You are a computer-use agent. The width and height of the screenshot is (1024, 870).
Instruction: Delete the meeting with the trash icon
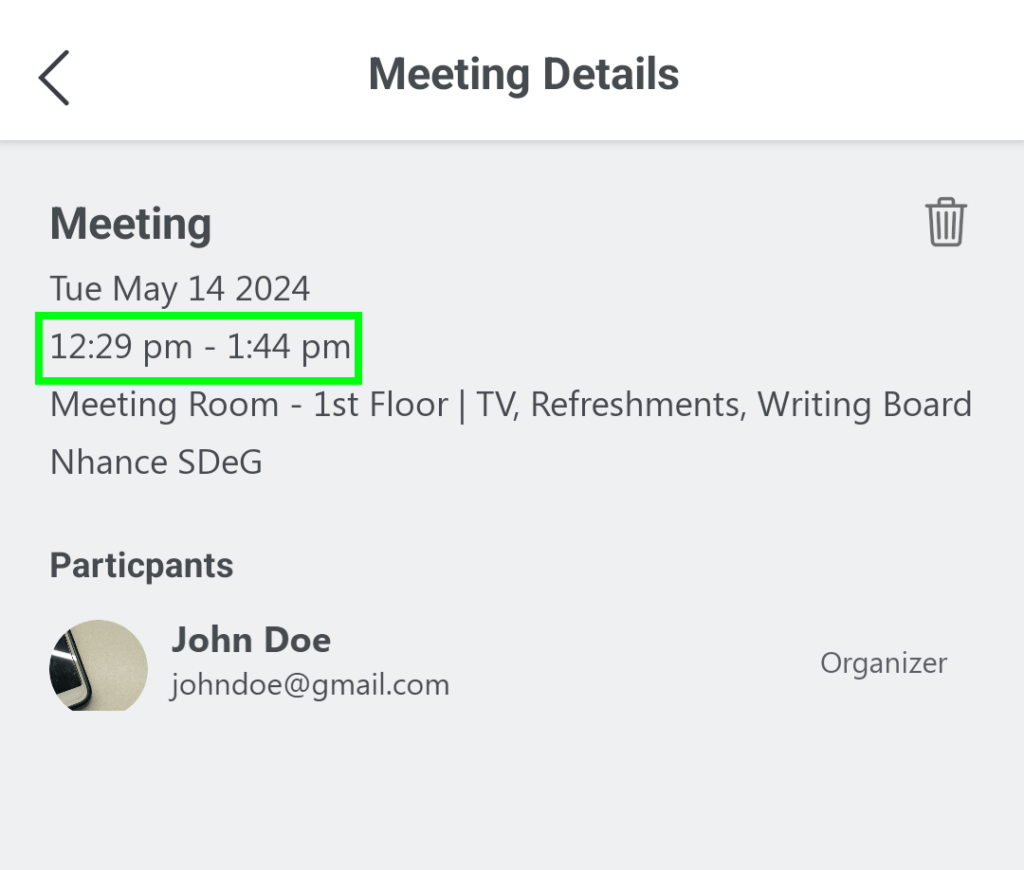click(945, 222)
